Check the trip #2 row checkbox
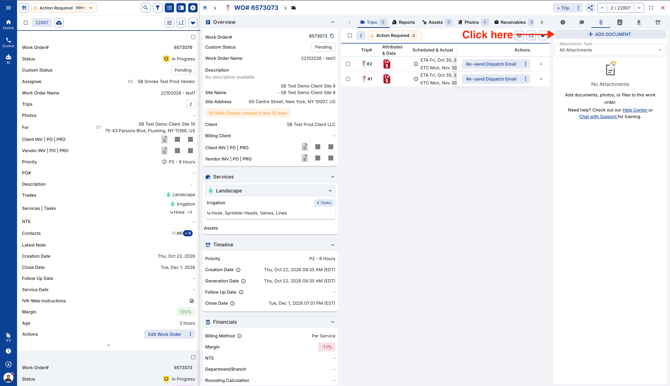The height and width of the screenshot is (386, 670). 348,64
